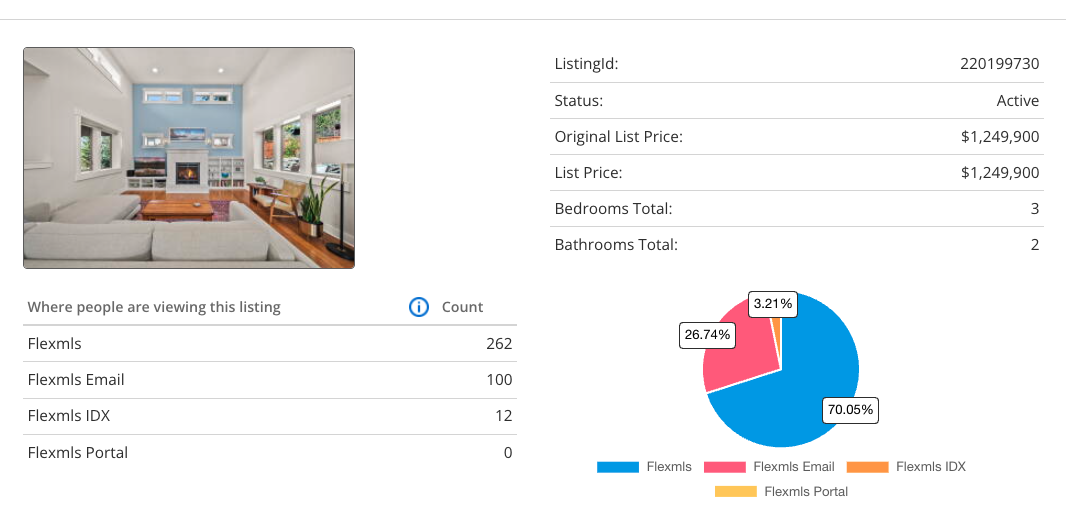This screenshot has width=1066, height=517.
Task: Select the Flexmls Email table row
Action: click(270, 380)
